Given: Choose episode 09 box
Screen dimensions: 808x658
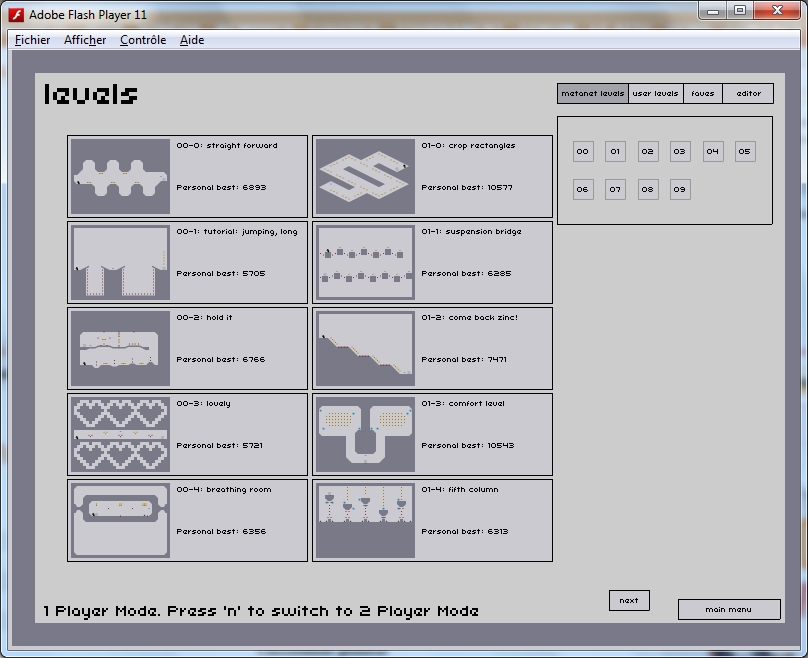Looking at the screenshot, I should tap(680, 189).
